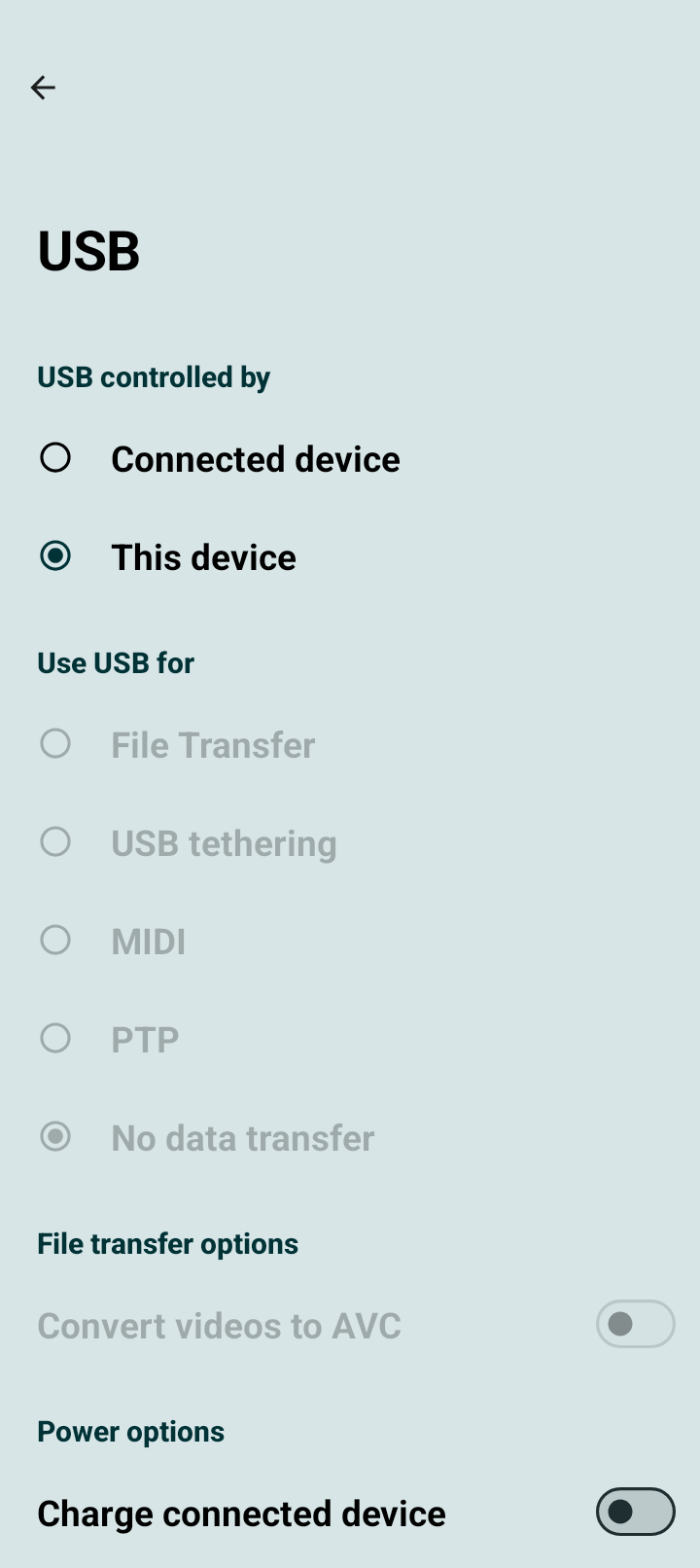
Task: Select the PTP radio button
Action: [x=55, y=1038]
